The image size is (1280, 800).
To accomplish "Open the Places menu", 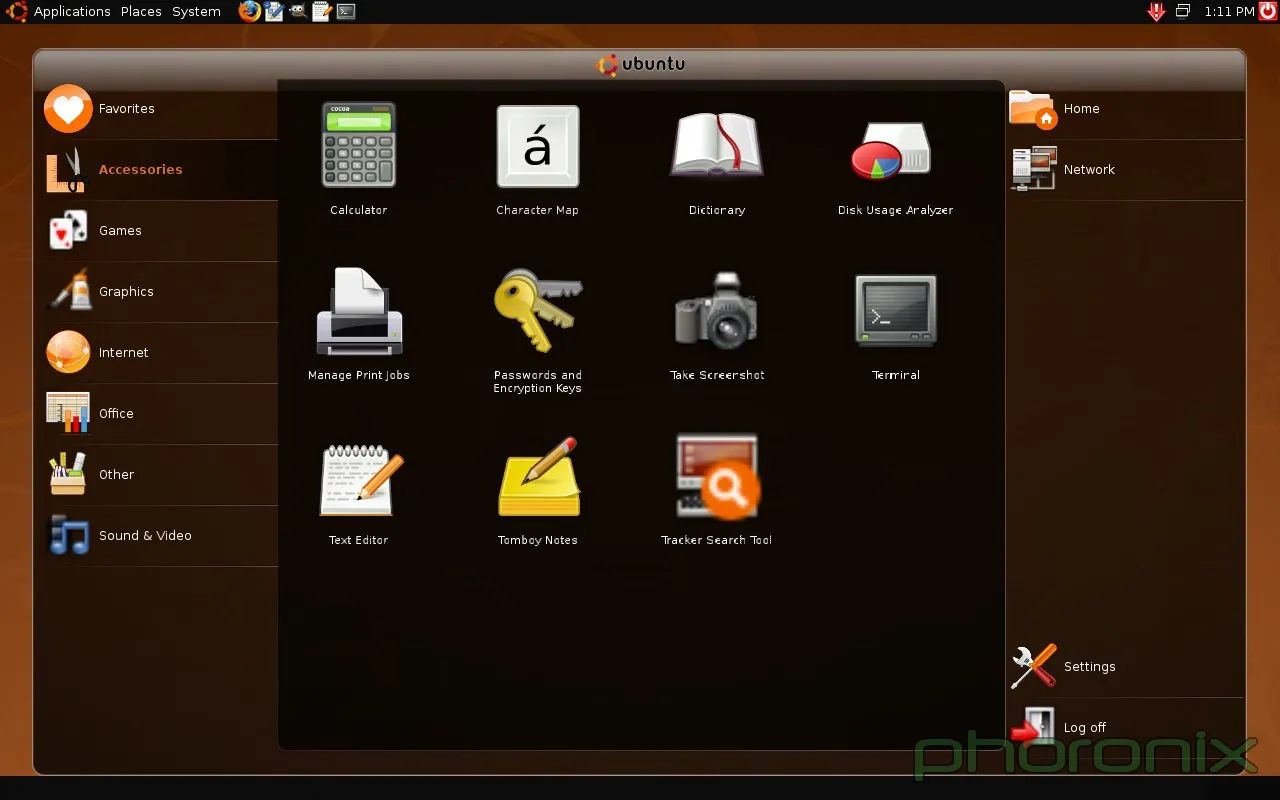I will click(x=141, y=12).
